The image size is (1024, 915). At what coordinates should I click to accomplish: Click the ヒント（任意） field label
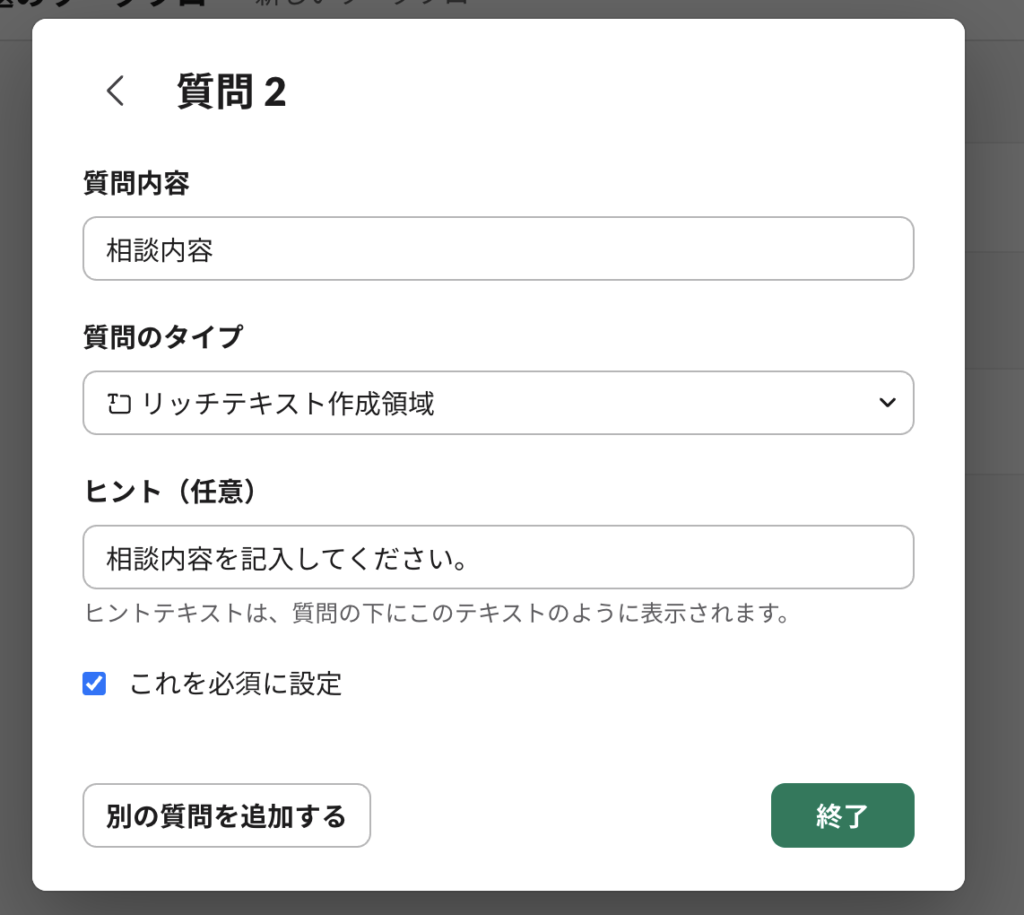tap(170, 491)
